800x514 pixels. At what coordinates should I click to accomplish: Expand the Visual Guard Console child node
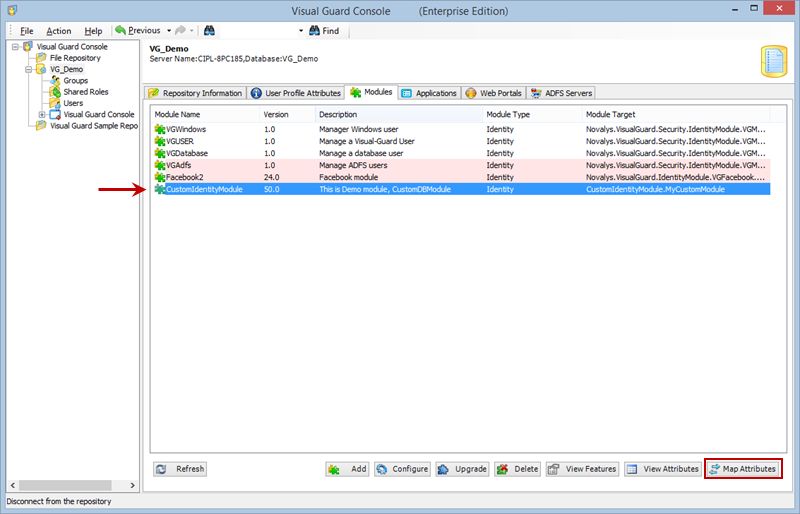(x=42, y=114)
